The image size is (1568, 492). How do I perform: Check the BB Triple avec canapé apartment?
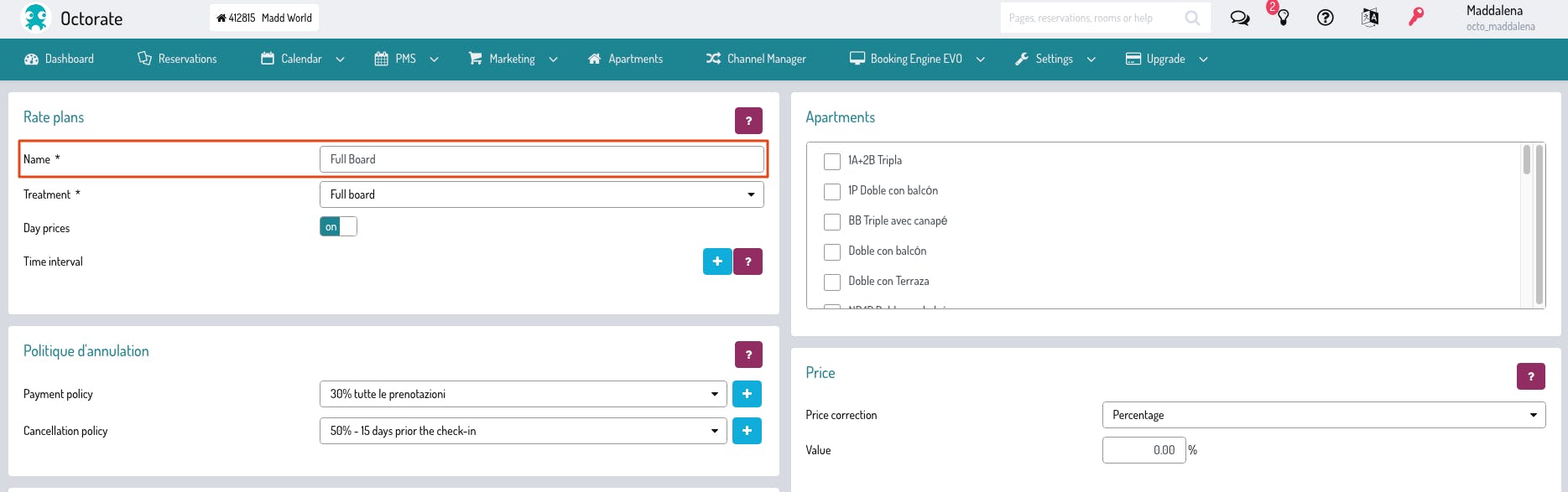[832, 221]
